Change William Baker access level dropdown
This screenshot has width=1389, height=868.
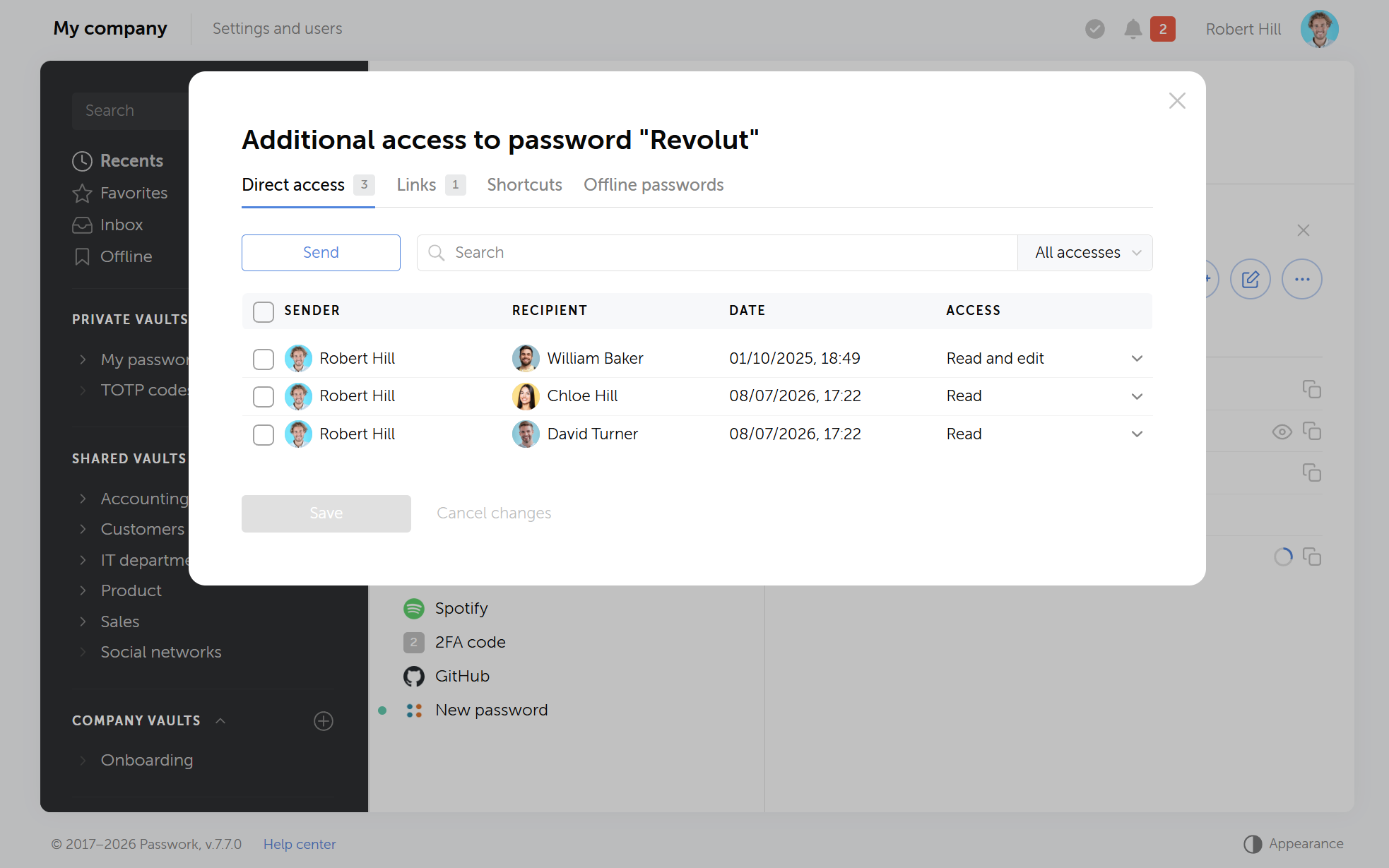click(x=1136, y=358)
